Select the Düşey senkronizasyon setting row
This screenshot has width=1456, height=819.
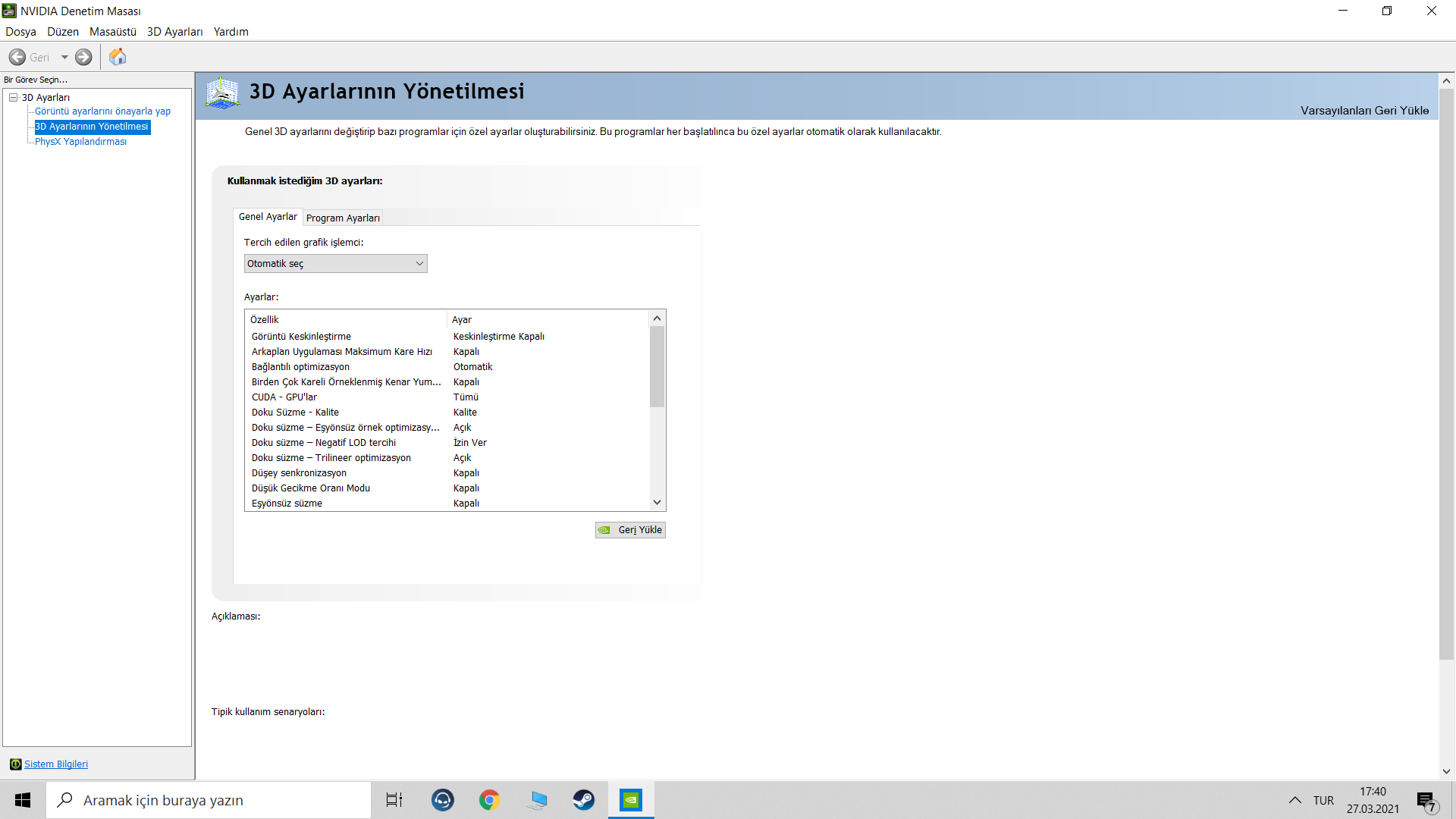point(299,472)
